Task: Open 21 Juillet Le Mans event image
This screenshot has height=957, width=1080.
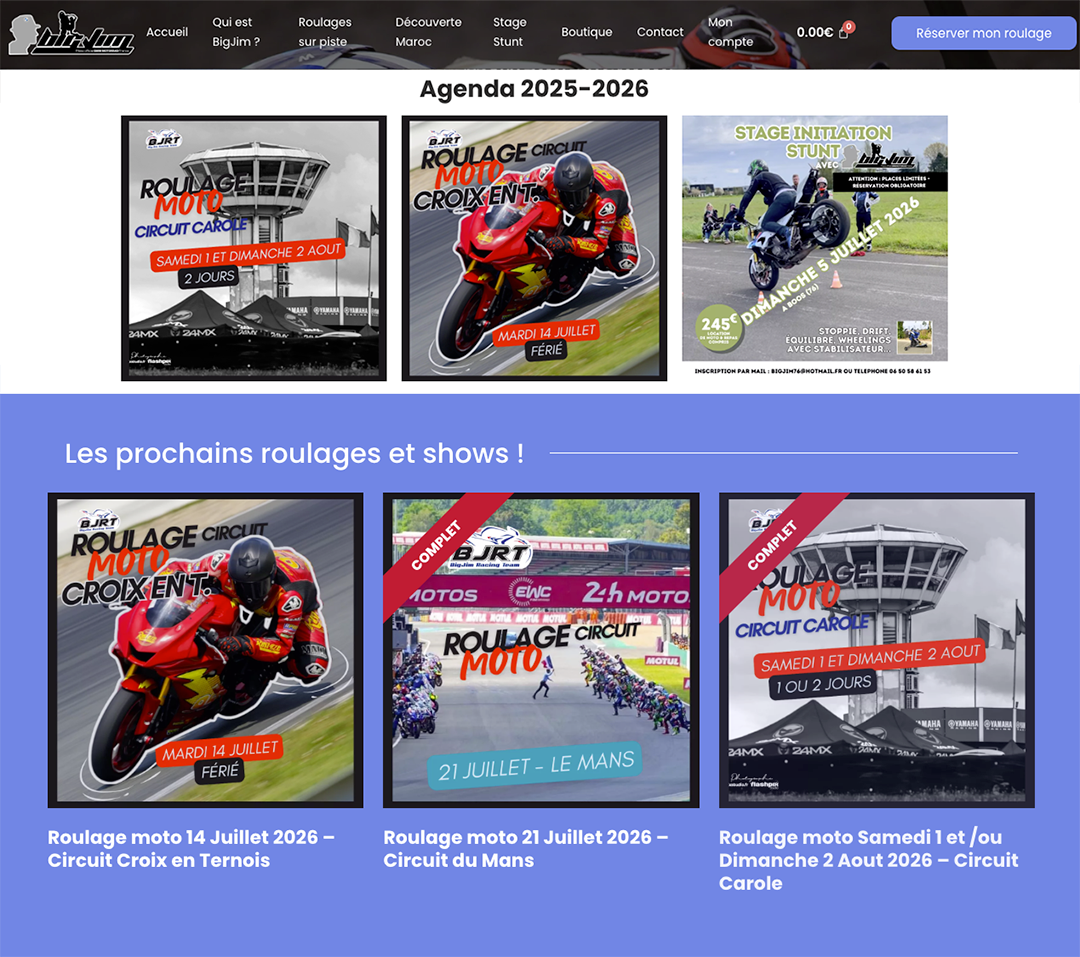Action: click(541, 650)
